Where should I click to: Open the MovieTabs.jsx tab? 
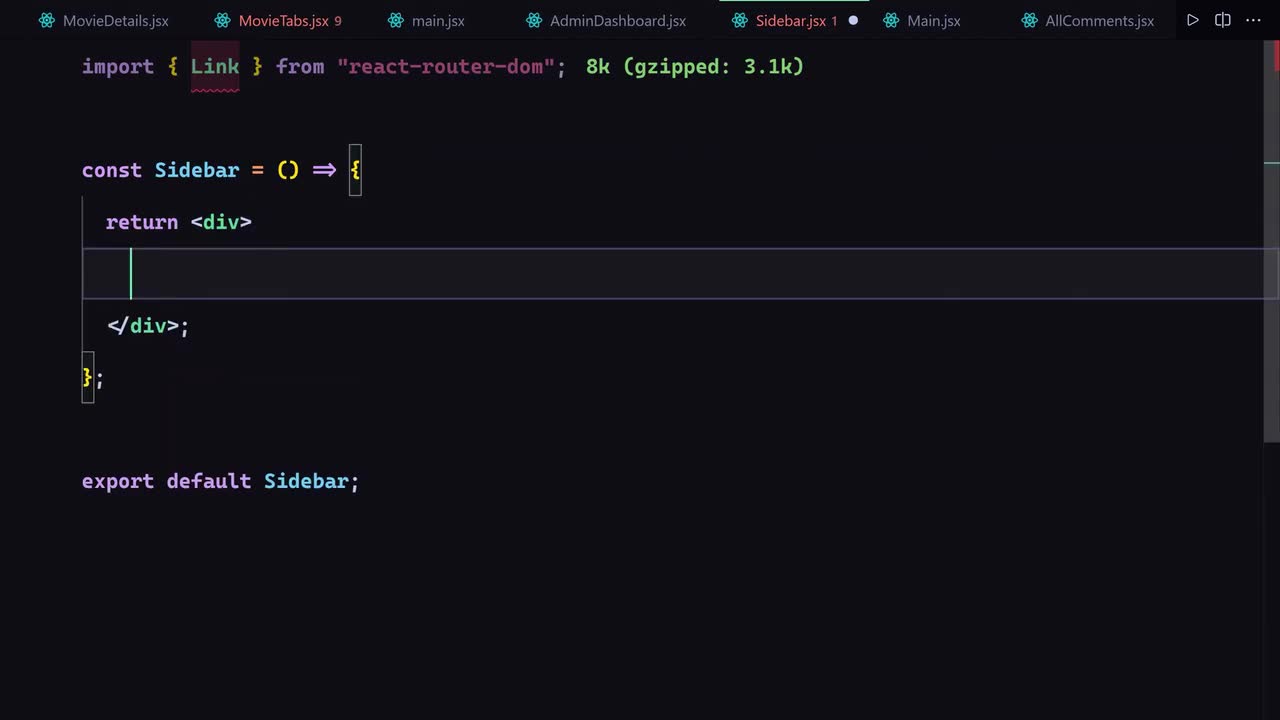(279, 20)
